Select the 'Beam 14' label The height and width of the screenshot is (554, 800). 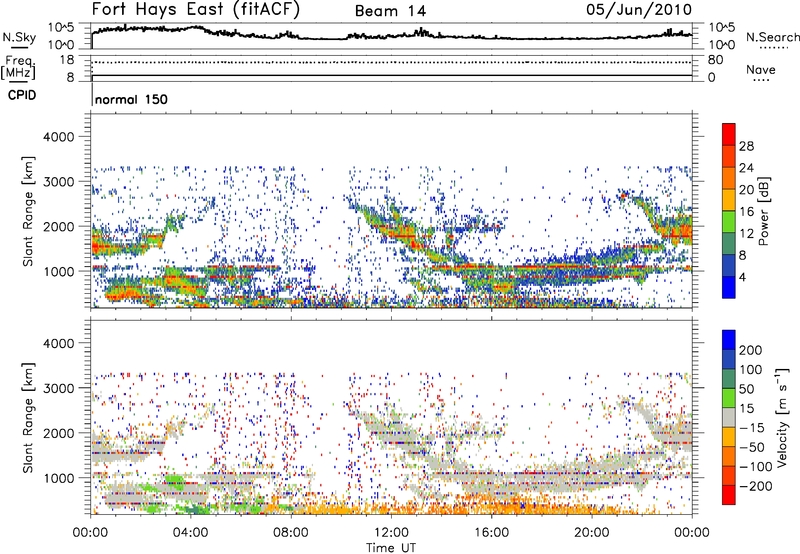pyautogui.click(x=390, y=11)
